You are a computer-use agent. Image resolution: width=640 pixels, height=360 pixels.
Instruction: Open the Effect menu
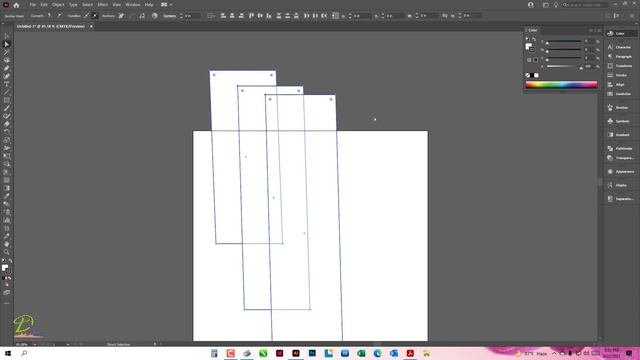click(102, 4)
